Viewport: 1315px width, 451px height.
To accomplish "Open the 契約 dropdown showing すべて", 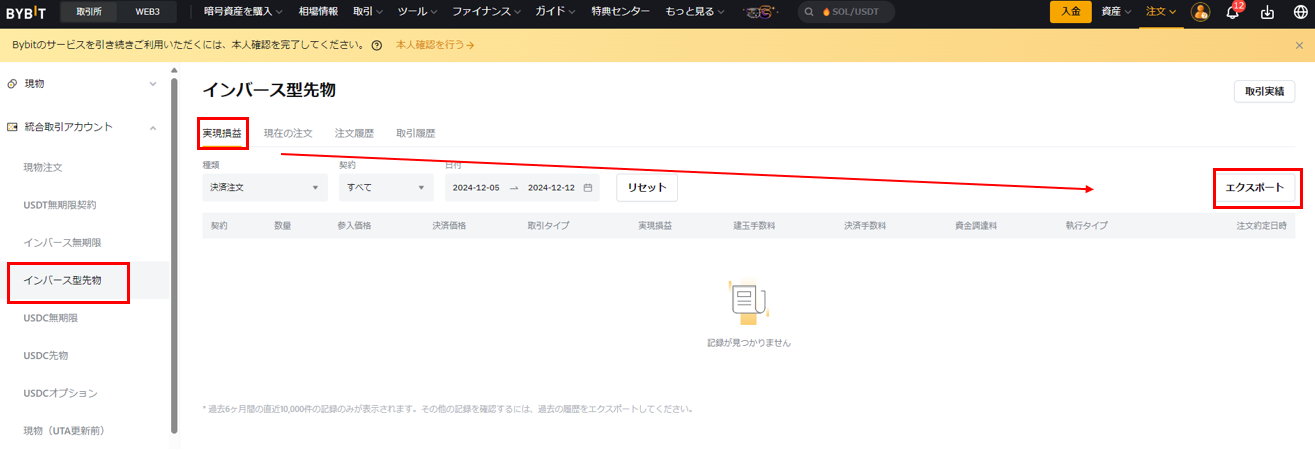I will point(386,187).
